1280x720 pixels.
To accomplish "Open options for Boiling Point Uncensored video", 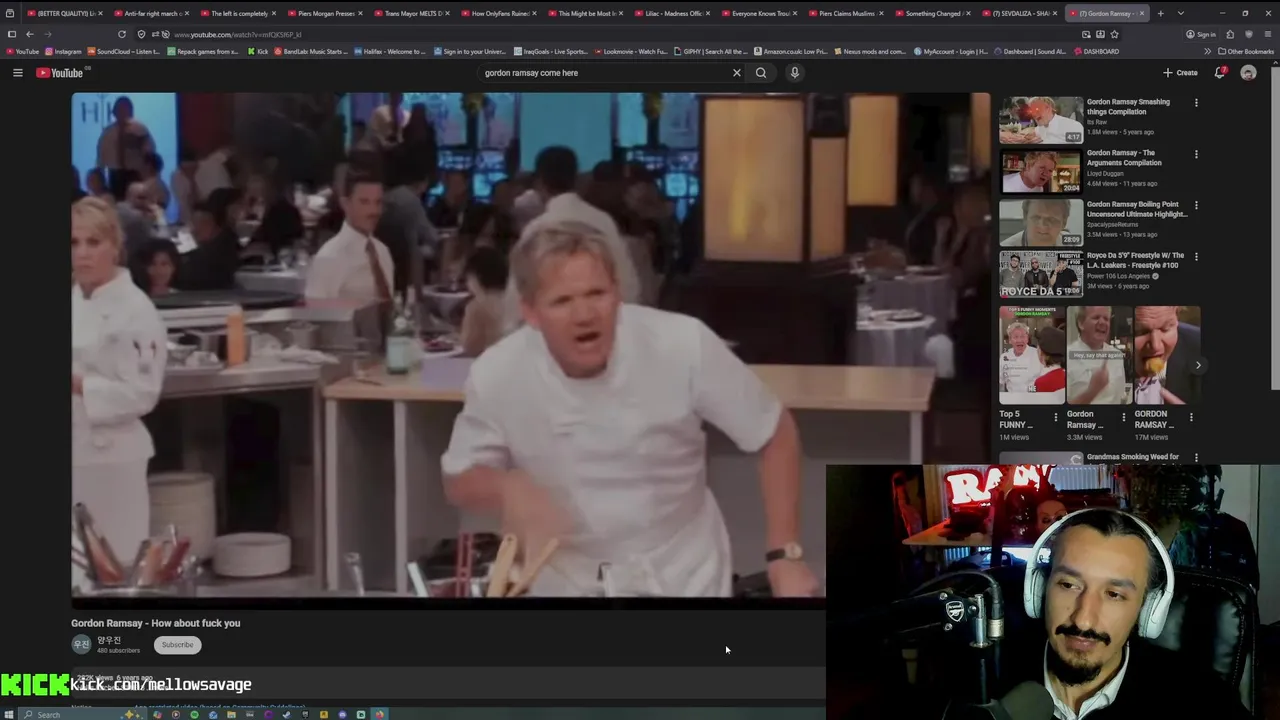I will coord(1196,205).
